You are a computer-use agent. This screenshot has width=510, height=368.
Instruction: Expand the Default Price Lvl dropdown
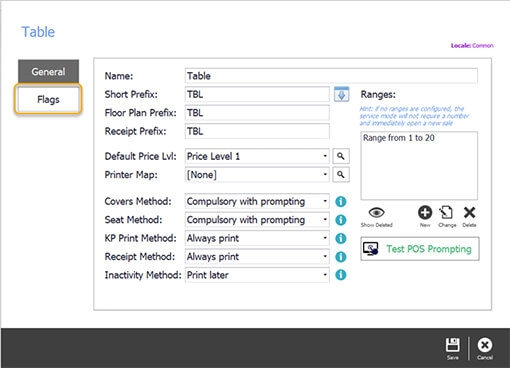coord(325,156)
